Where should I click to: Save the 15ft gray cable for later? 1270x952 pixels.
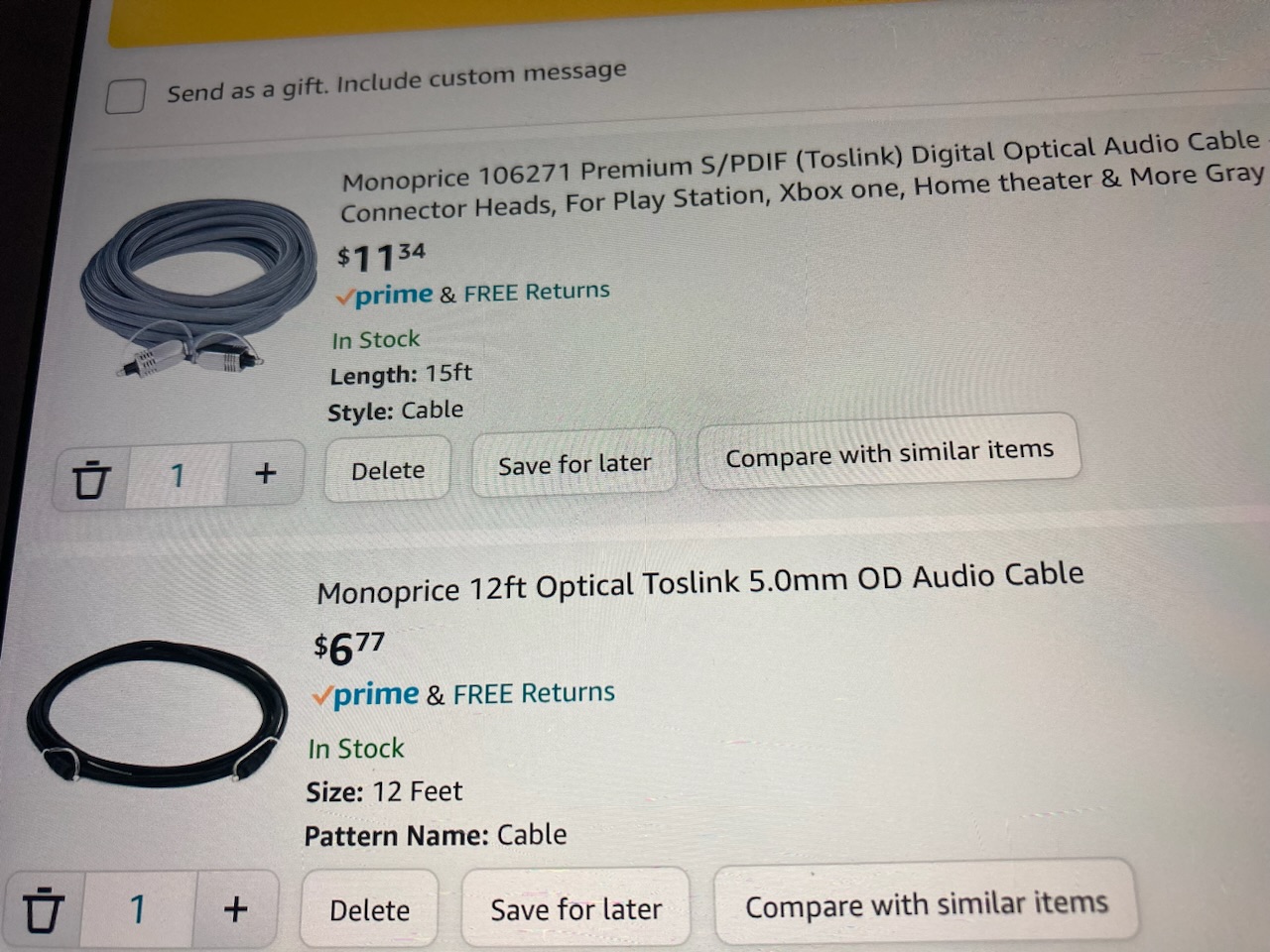574,463
